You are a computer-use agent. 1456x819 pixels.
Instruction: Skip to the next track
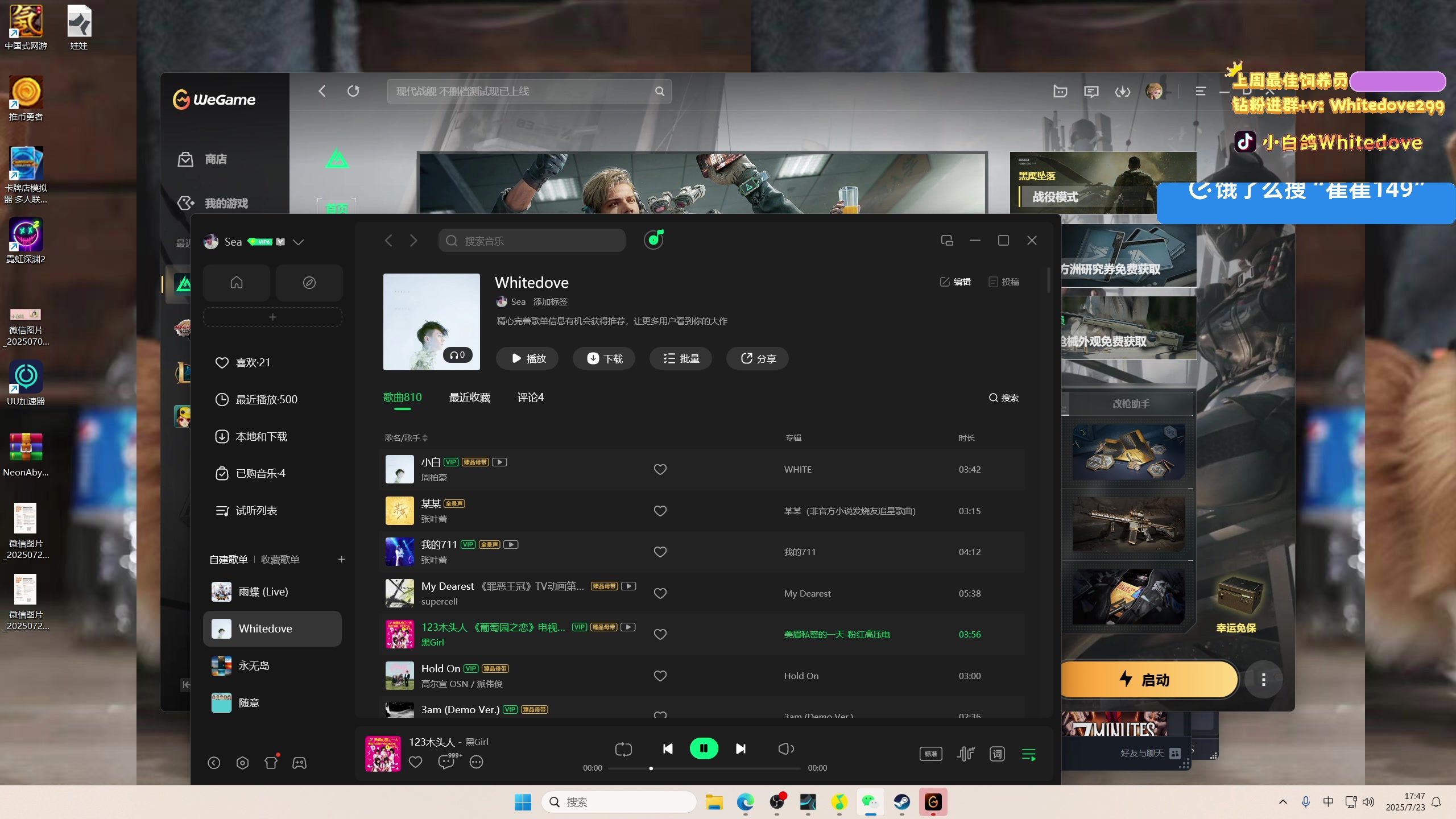pos(741,749)
